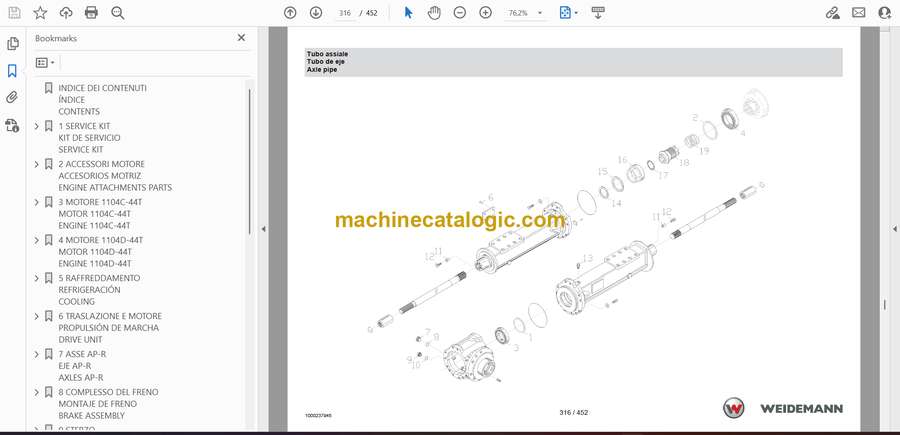900x435 pixels.
Task: Zoom out with minus button
Action: [459, 13]
